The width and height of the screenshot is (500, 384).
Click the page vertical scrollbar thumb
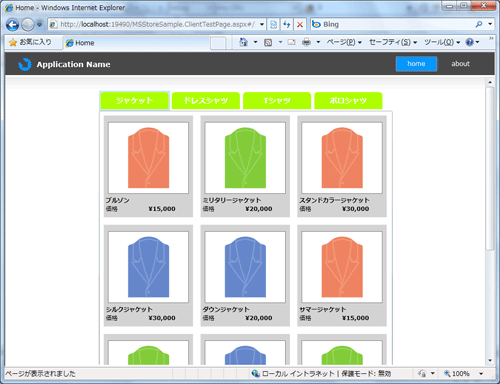coord(490,168)
